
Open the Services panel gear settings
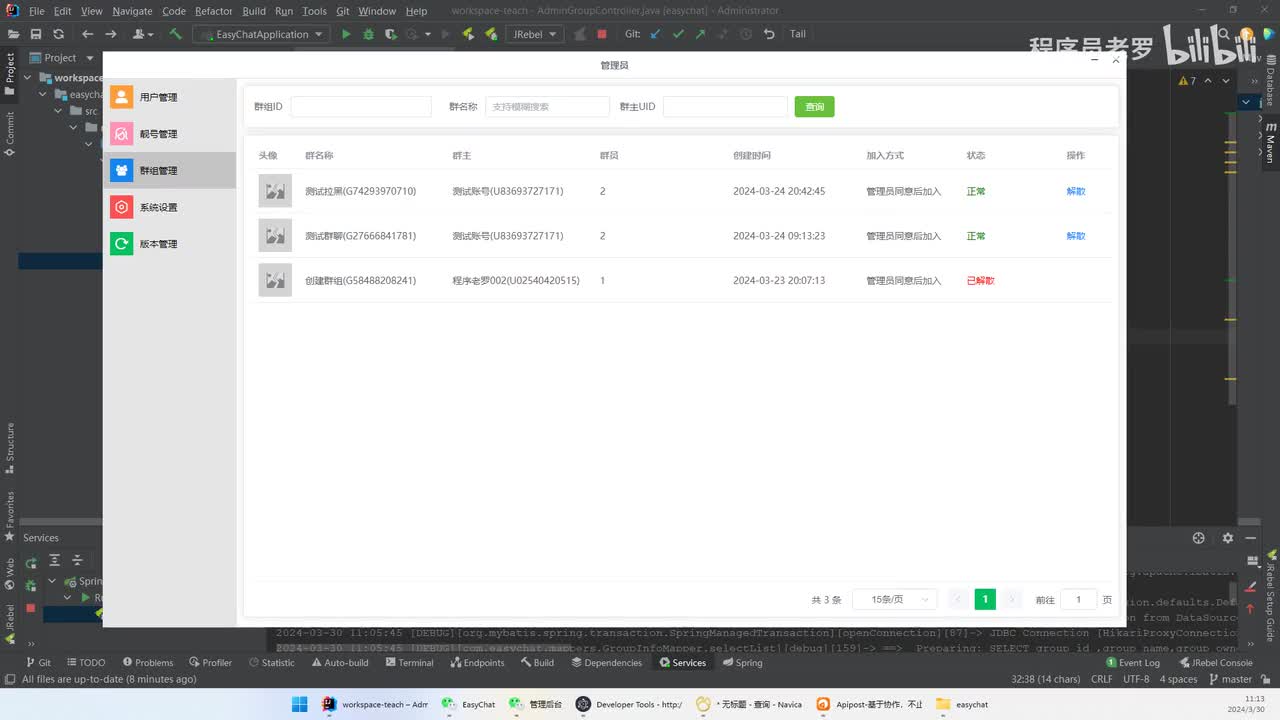click(1228, 538)
